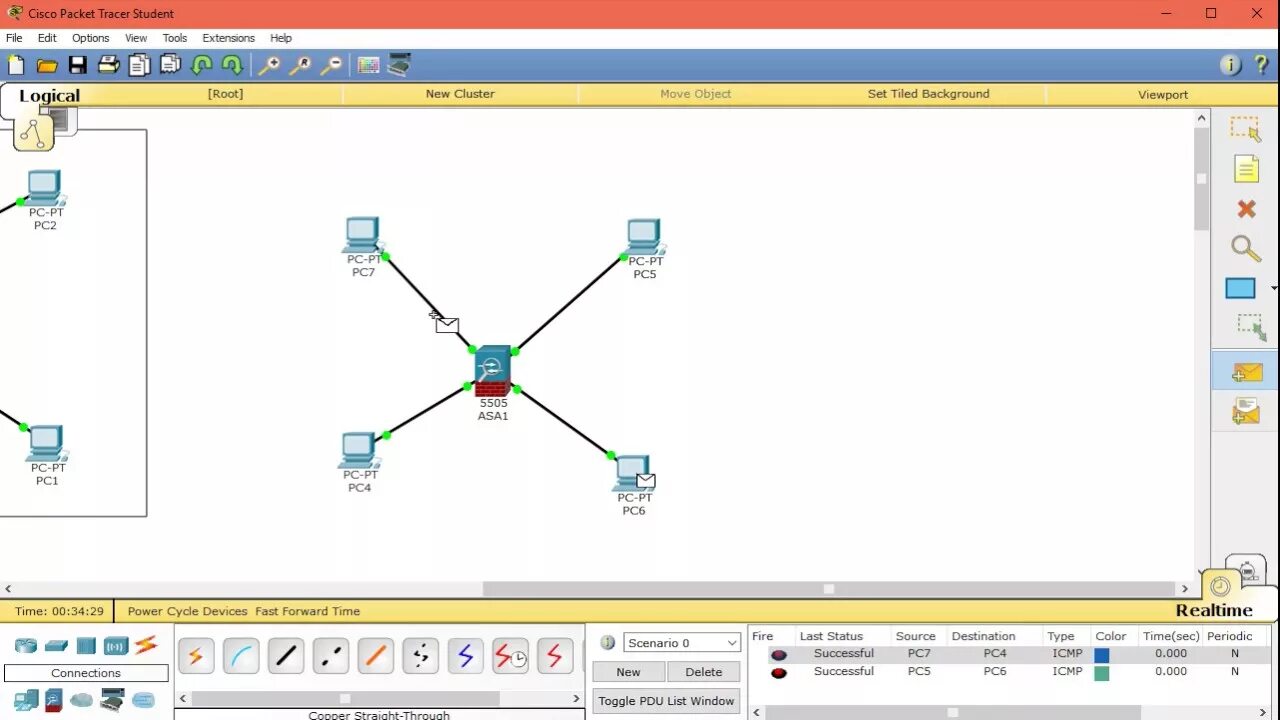Pick the orange Fiber cable
Image resolution: width=1280 pixels, height=720 pixels.
(376, 656)
